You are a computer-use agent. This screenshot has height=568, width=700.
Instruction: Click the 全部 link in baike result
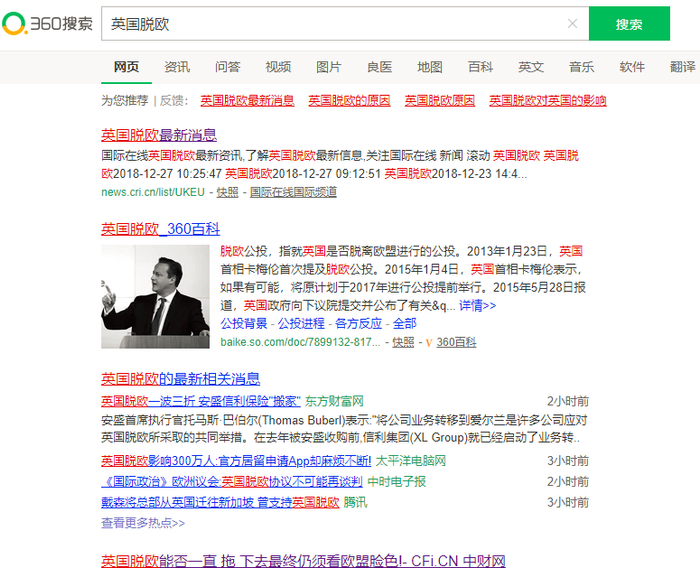click(404, 323)
